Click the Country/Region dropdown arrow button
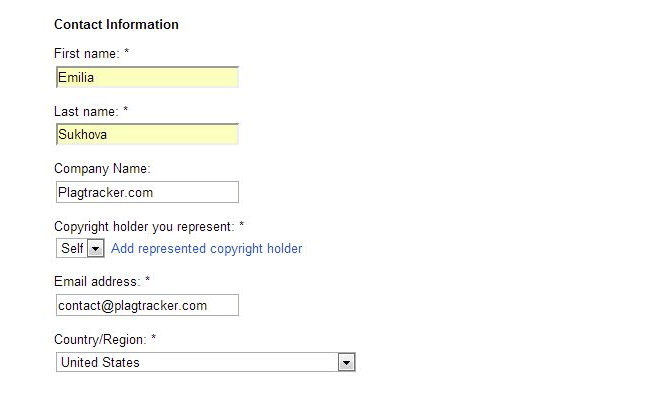Image resolution: width=652 pixels, height=400 pixels. pyautogui.click(x=346, y=362)
